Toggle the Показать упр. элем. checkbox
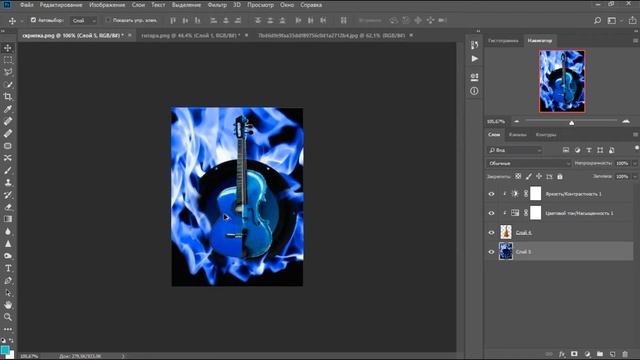 (108, 20)
